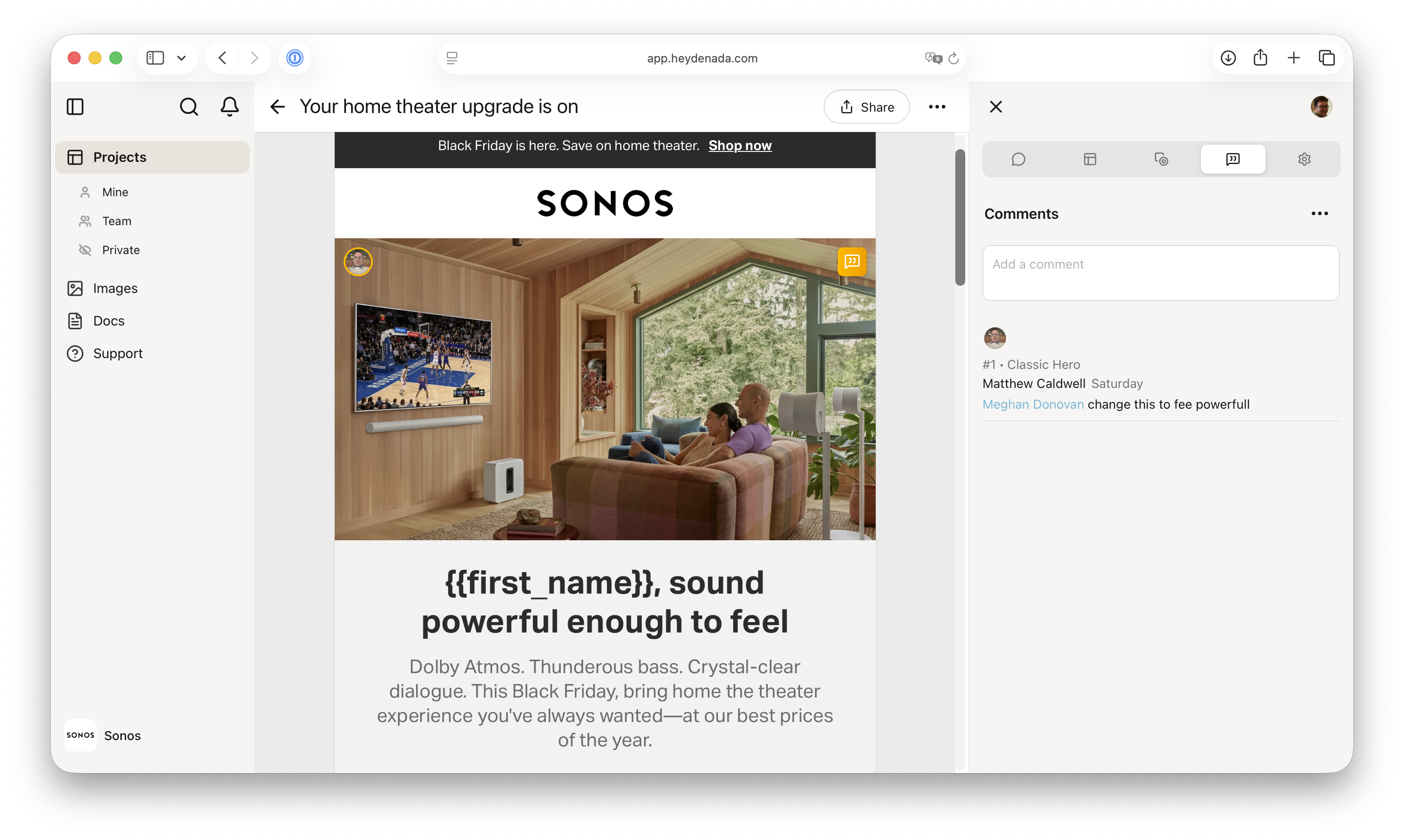Click the search icon in the sidebar
Image resolution: width=1404 pixels, height=840 pixels.
coord(189,106)
